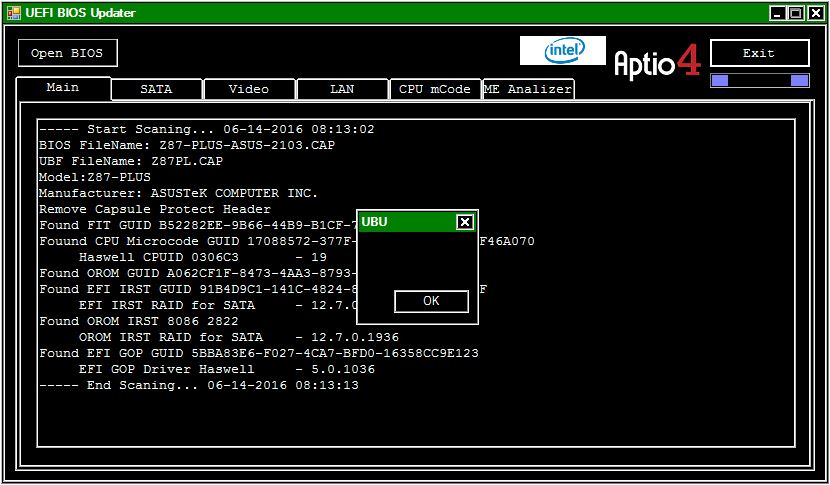
Task: Click the Open BIOS button
Action: 67,53
